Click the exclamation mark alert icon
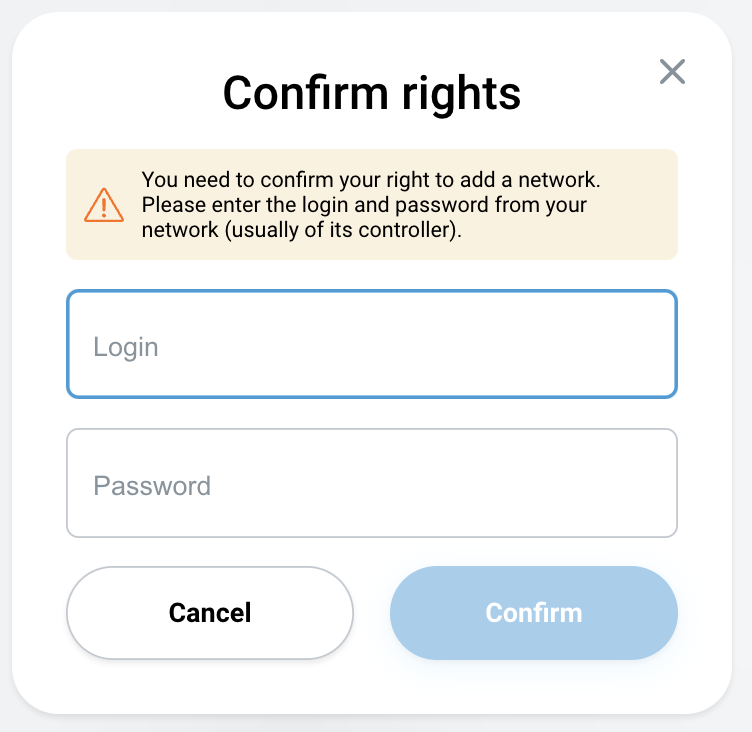Screen dimensions: 752x732 coord(104,205)
